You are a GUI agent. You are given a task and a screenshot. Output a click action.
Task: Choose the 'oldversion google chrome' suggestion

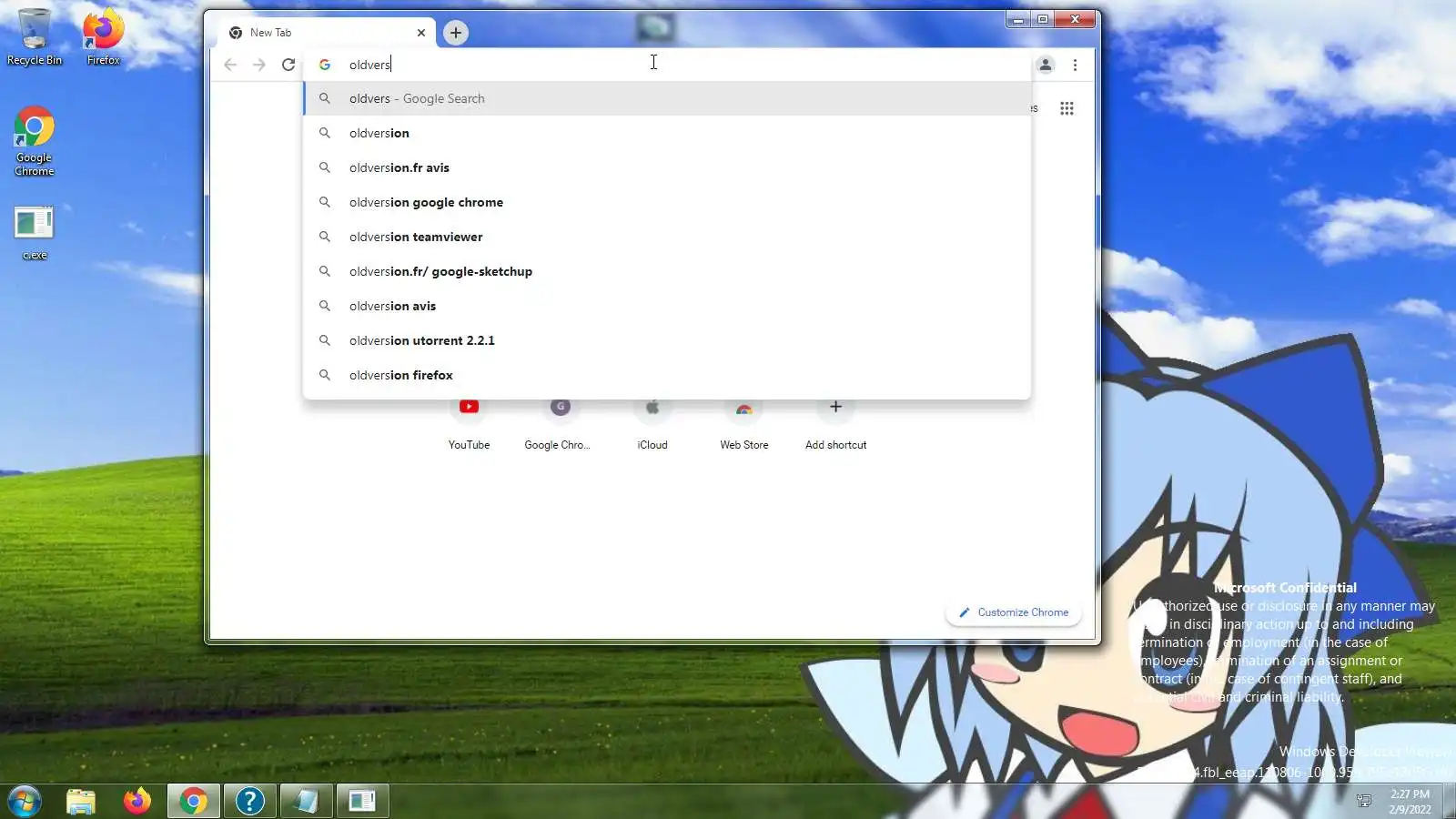pyautogui.click(x=667, y=202)
